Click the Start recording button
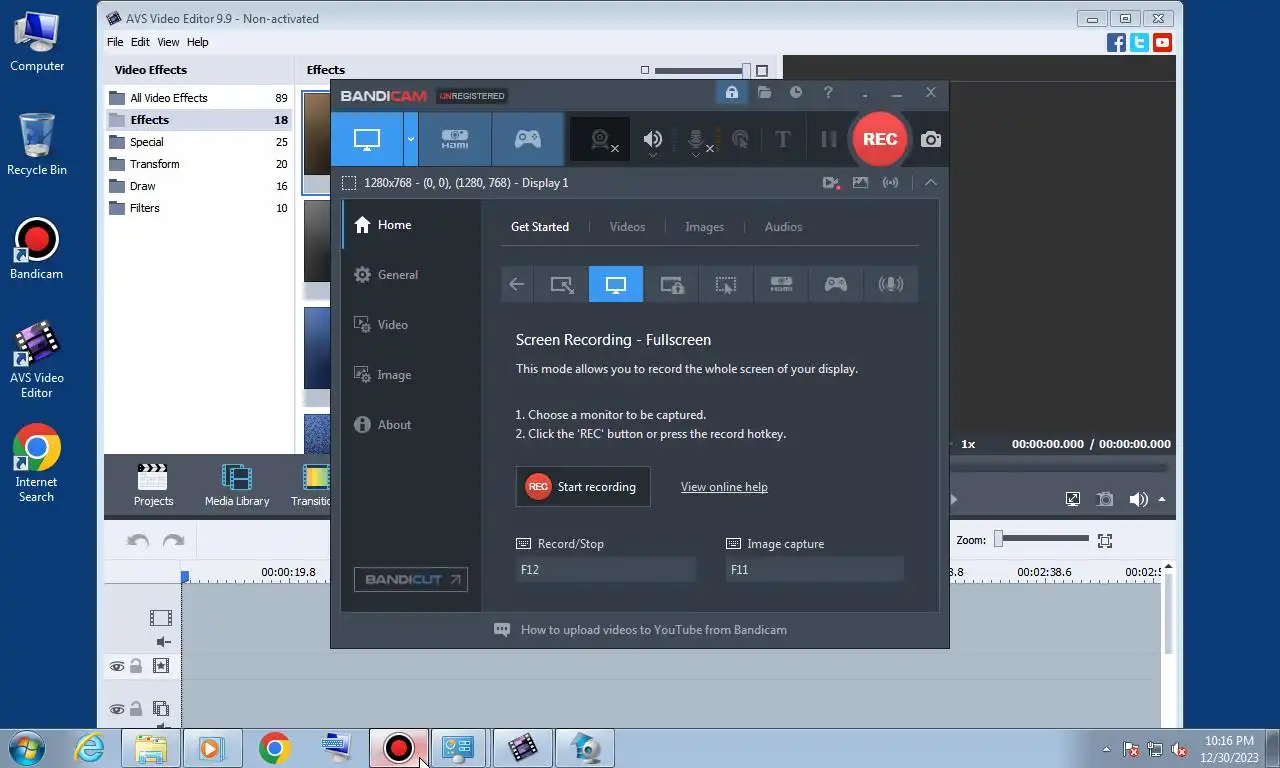 (583, 487)
